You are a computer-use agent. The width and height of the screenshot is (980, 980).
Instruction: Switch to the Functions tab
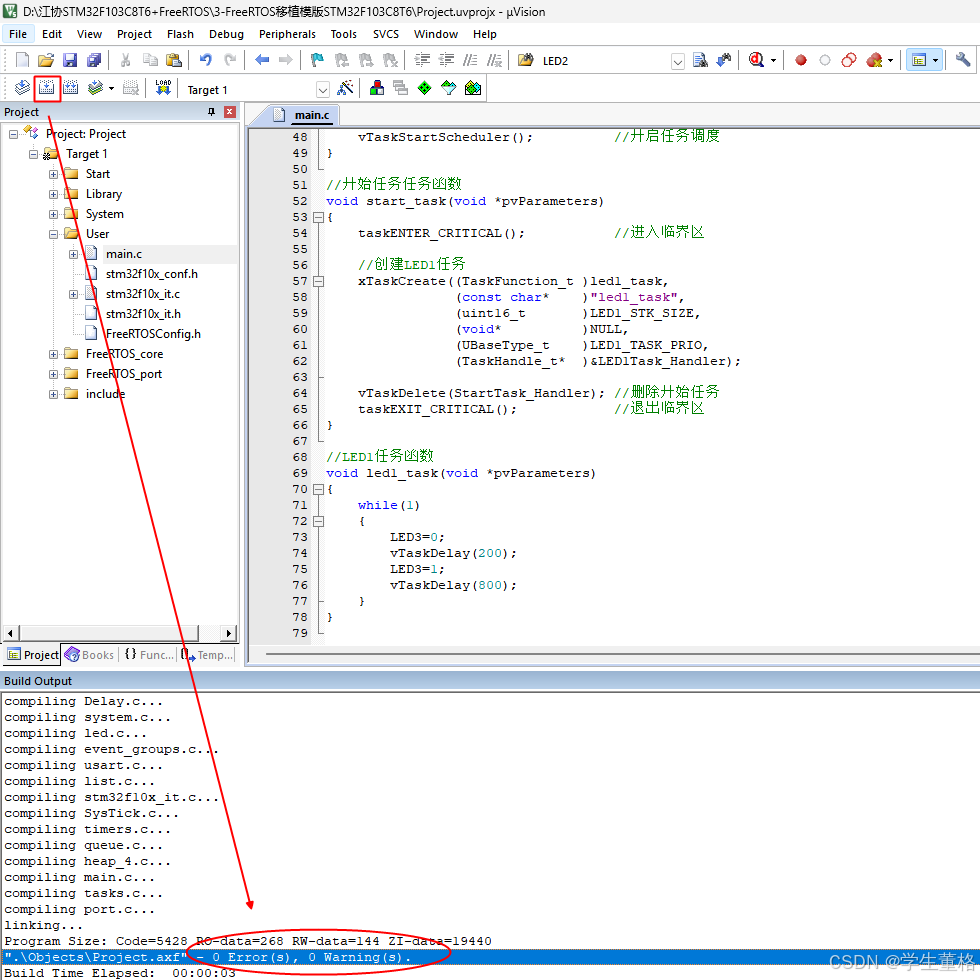tap(149, 654)
